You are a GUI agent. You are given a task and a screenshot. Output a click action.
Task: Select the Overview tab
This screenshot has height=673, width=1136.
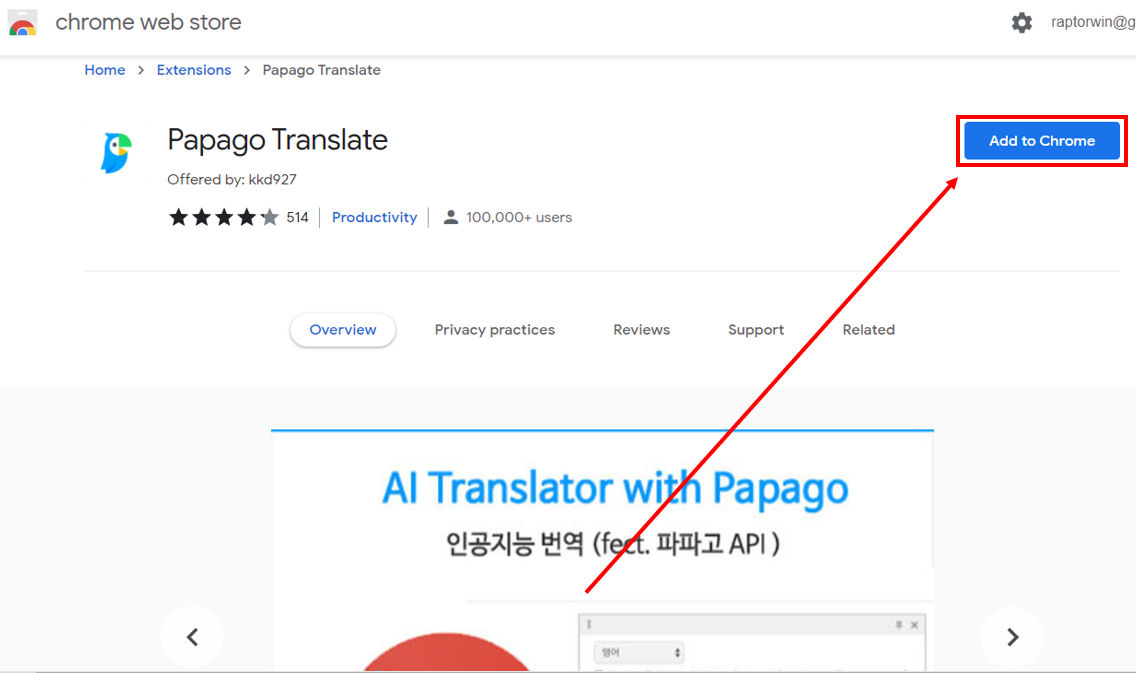[x=343, y=330]
